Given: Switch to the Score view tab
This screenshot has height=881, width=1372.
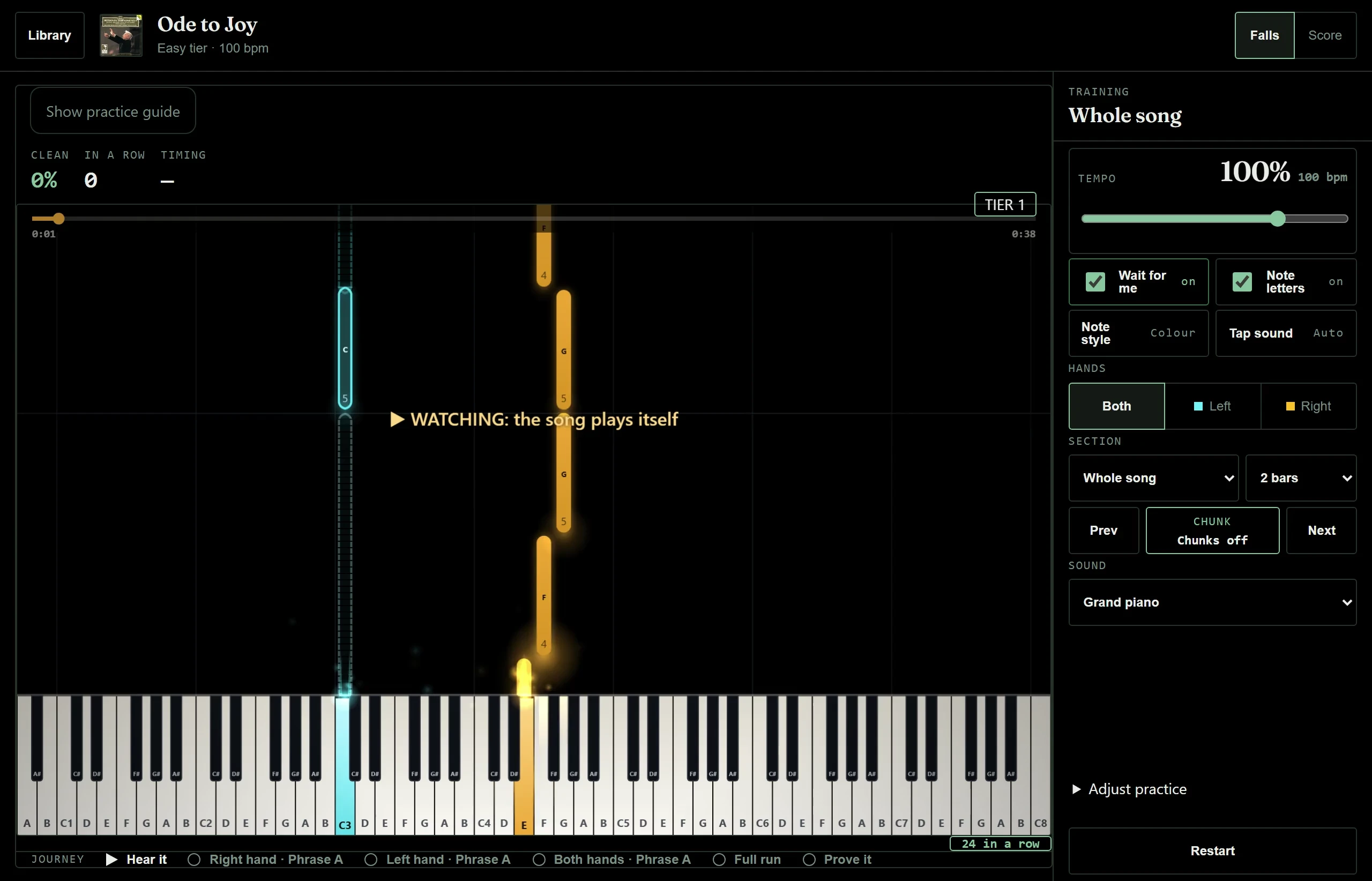Looking at the screenshot, I should point(1324,35).
